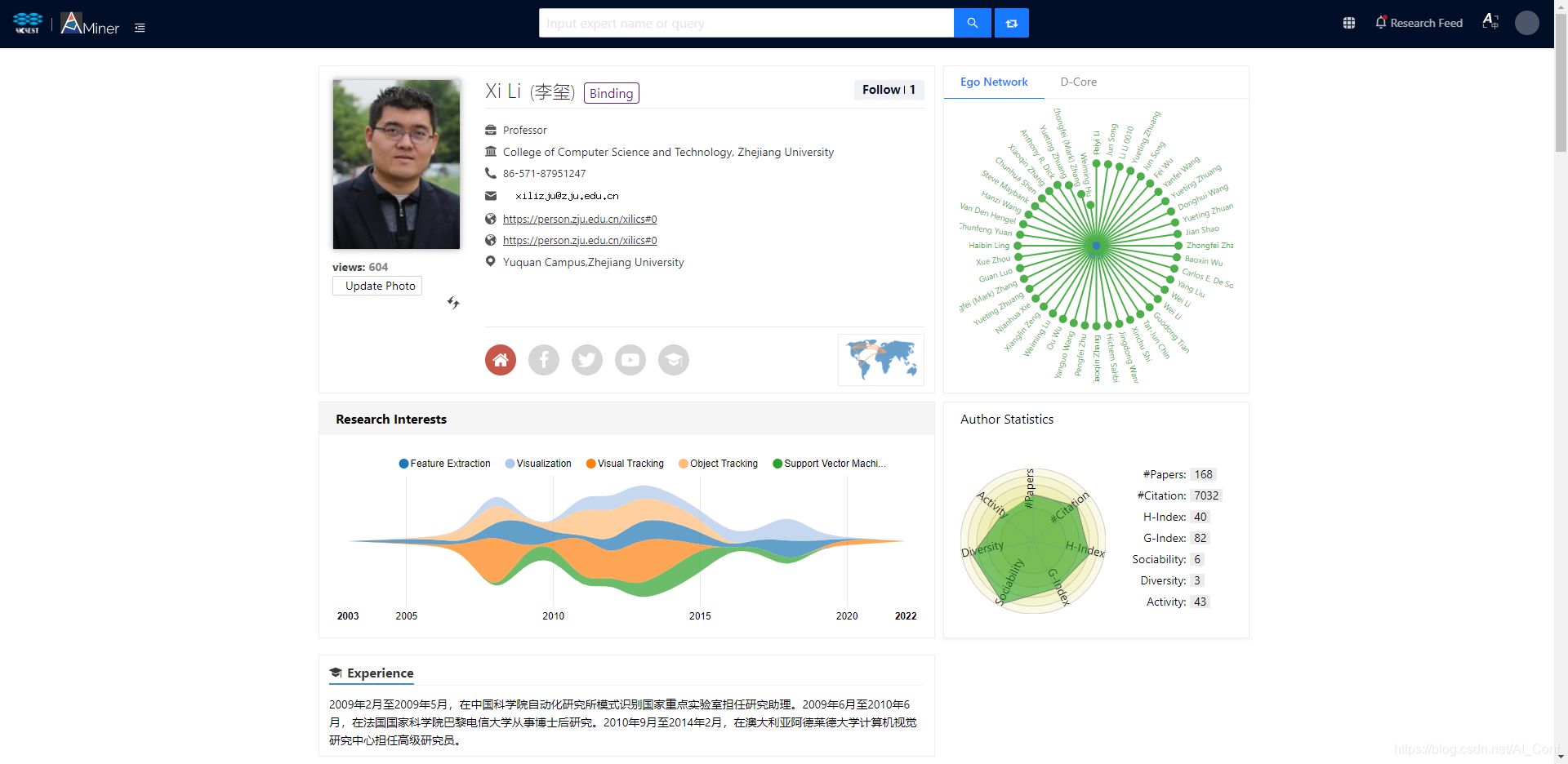Open the user avatar menu
This screenshot has width=1568, height=764.
(1526, 23)
